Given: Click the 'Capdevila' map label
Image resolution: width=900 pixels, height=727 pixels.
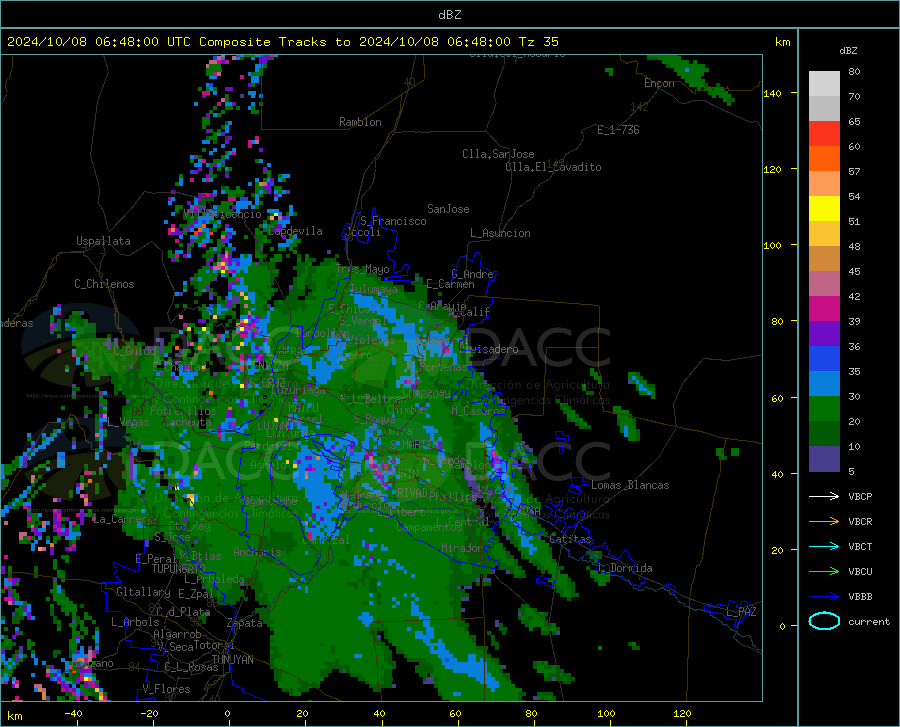Looking at the screenshot, I should pyautogui.click(x=296, y=231).
